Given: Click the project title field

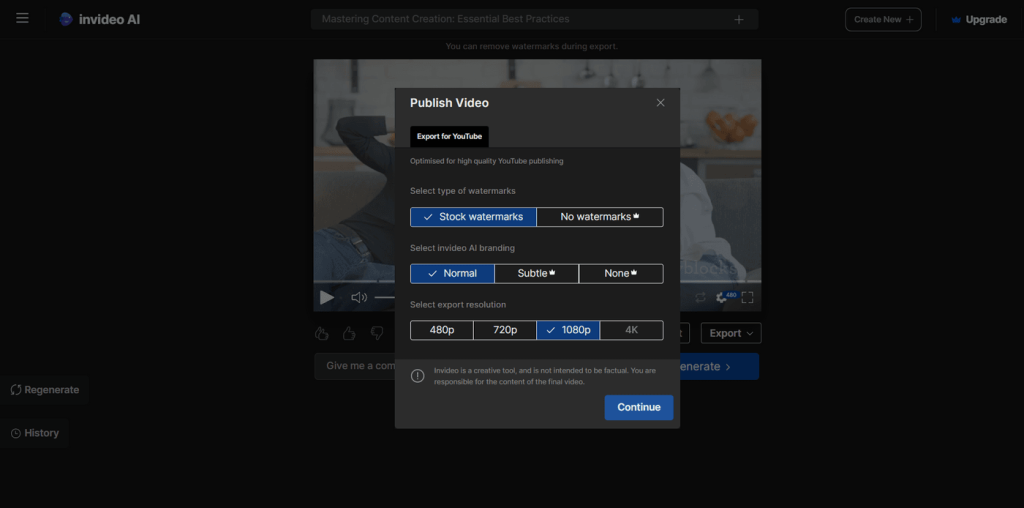Looking at the screenshot, I should click(534, 20).
